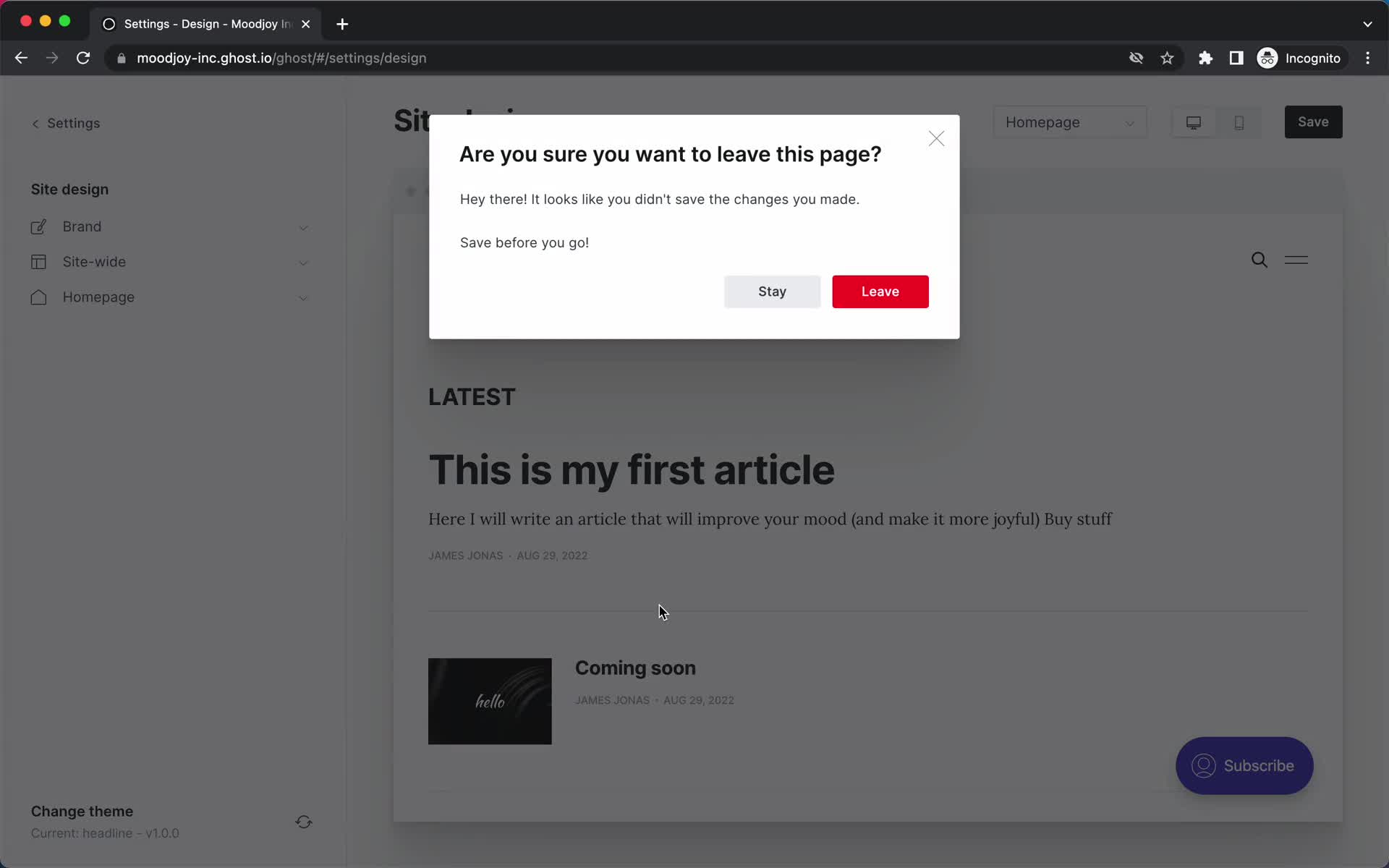The image size is (1389, 868).
Task: Click the search icon in preview
Action: [x=1259, y=259]
